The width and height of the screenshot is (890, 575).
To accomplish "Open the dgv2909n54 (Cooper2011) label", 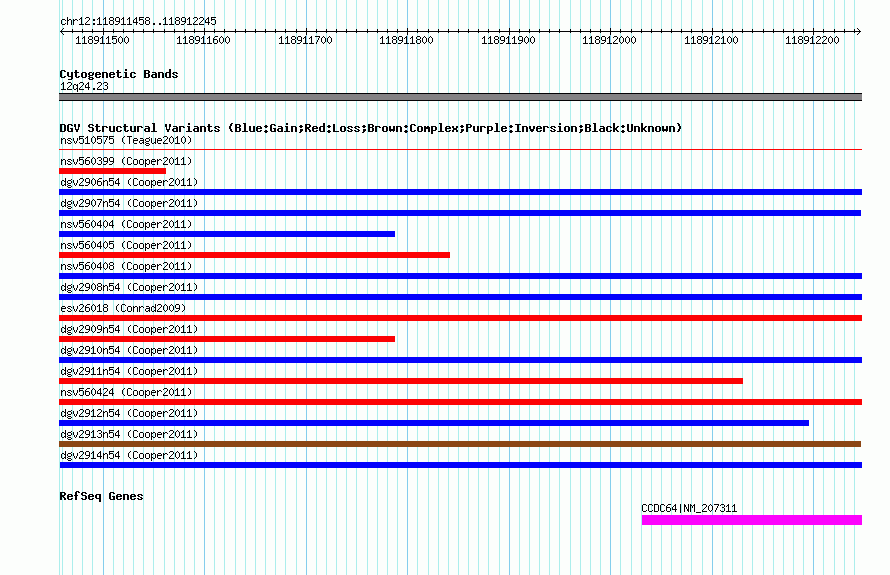I will (x=129, y=329).
